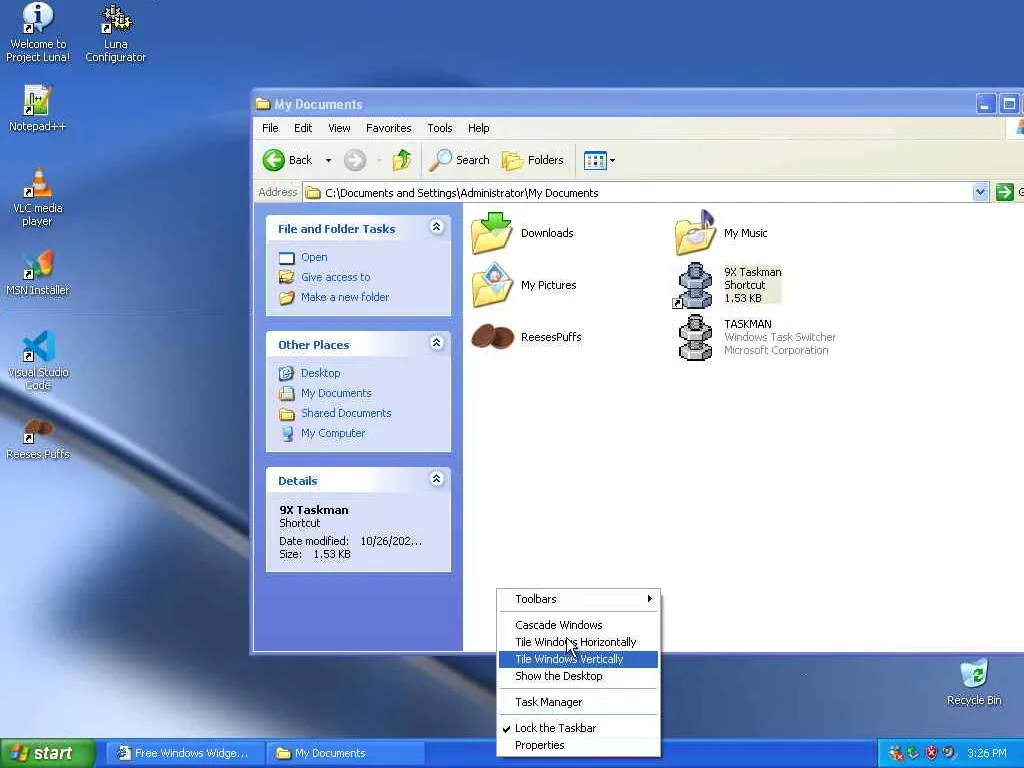Go up one folder level
Image resolution: width=1024 pixels, height=768 pixels.
402,160
